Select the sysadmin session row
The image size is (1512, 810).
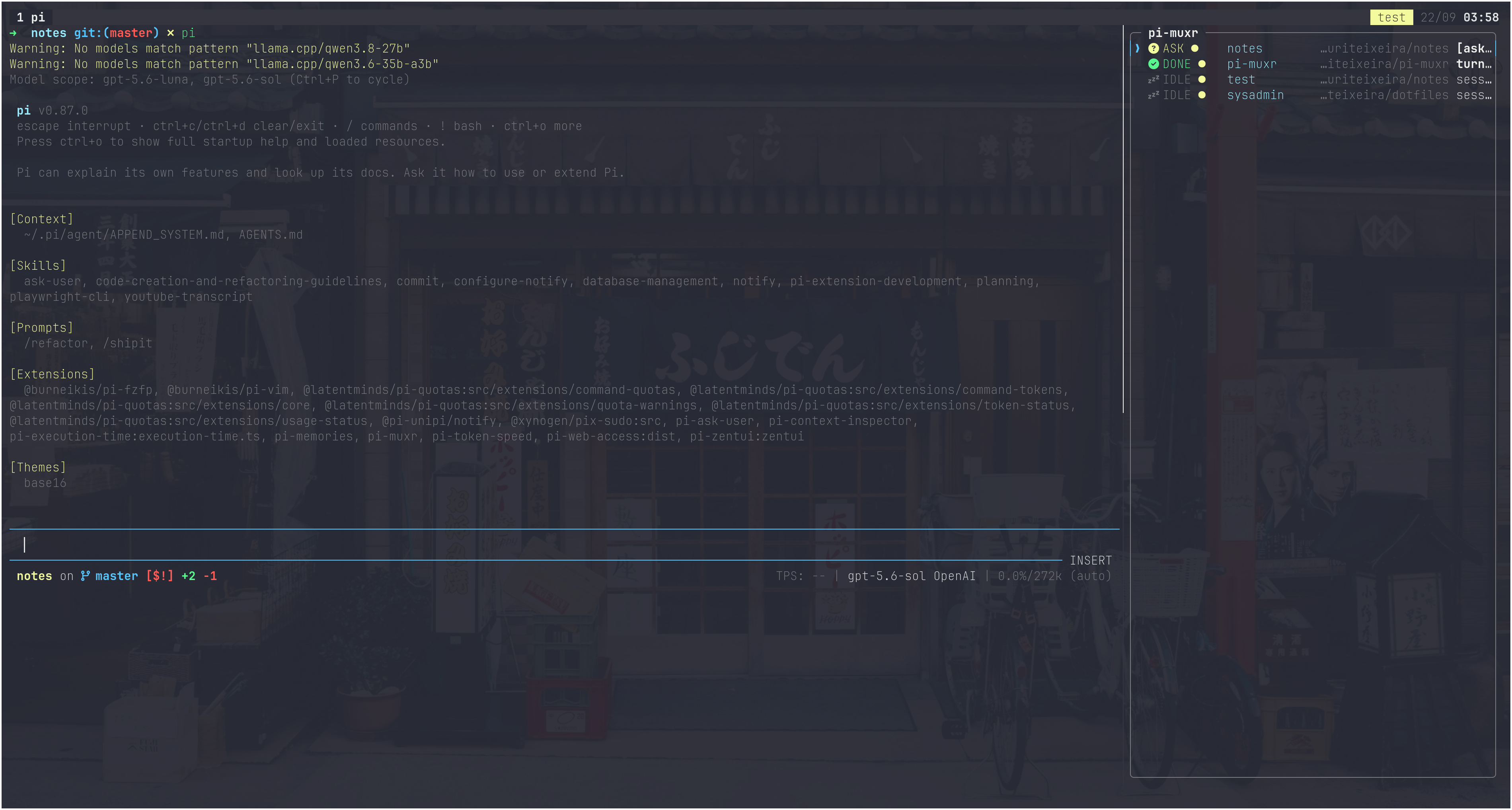[1313, 95]
